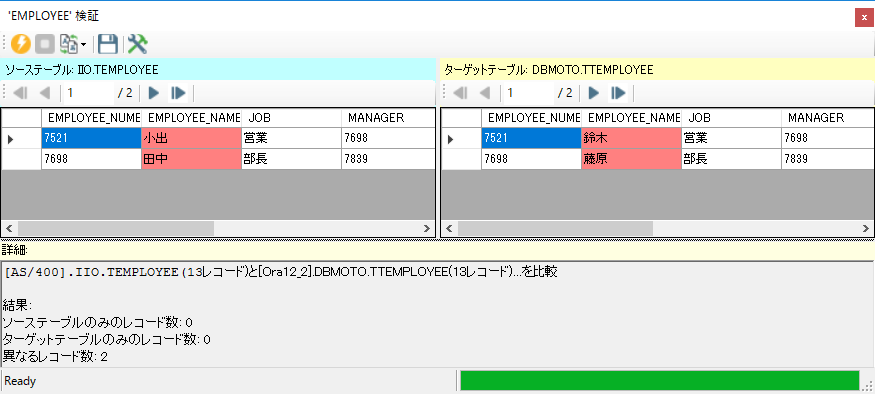
Task: Go to previous page in source table navigator
Action: [45, 93]
